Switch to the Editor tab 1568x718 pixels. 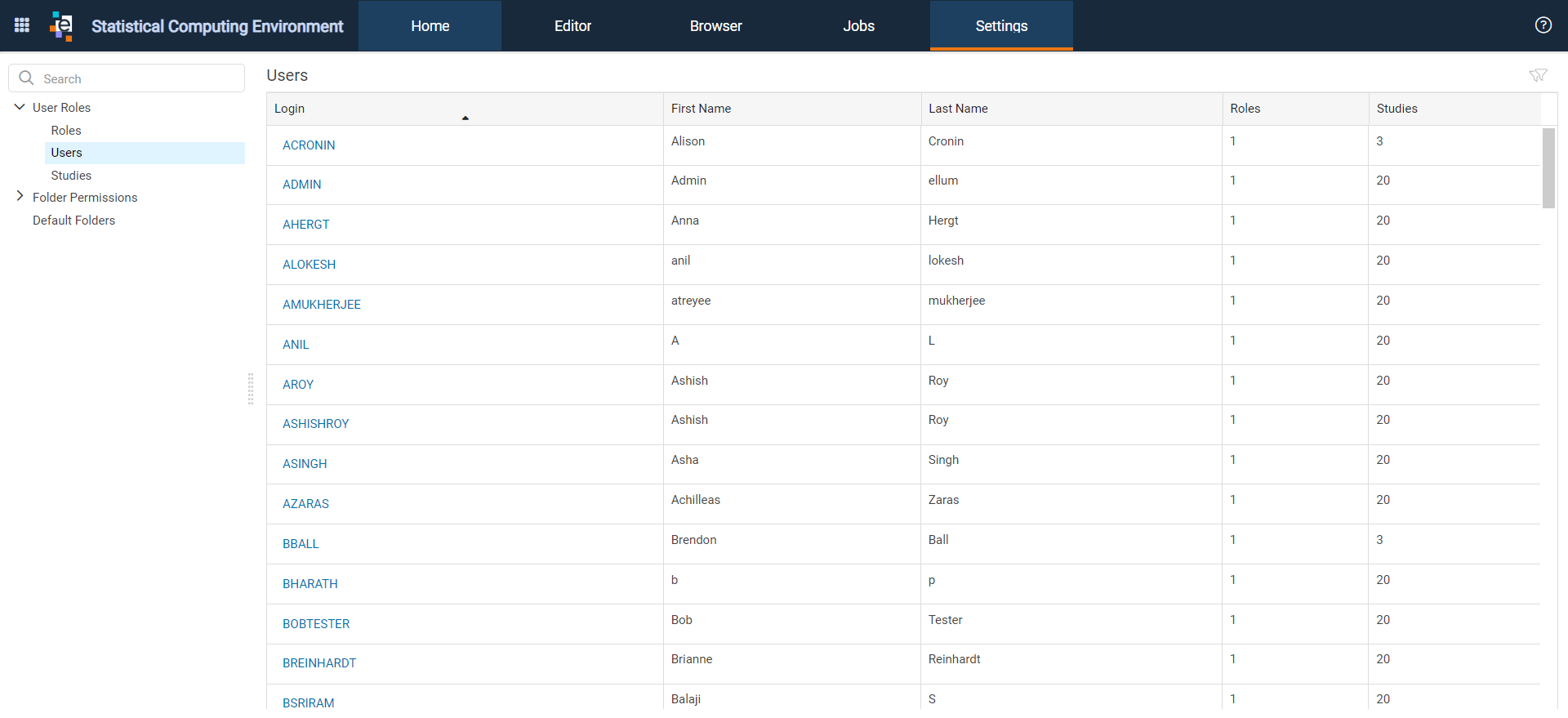pyautogui.click(x=572, y=25)
